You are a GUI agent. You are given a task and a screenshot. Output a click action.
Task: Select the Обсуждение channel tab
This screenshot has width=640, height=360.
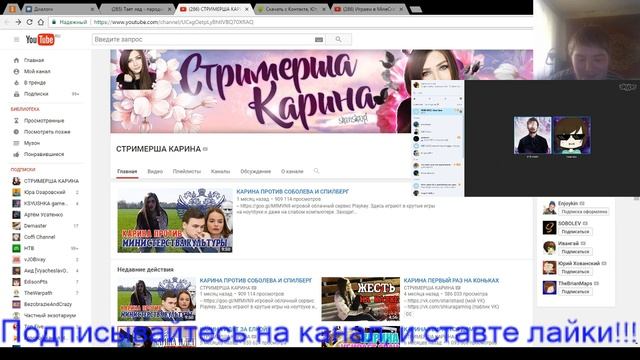pyautogui.click(x=256, y=171)
